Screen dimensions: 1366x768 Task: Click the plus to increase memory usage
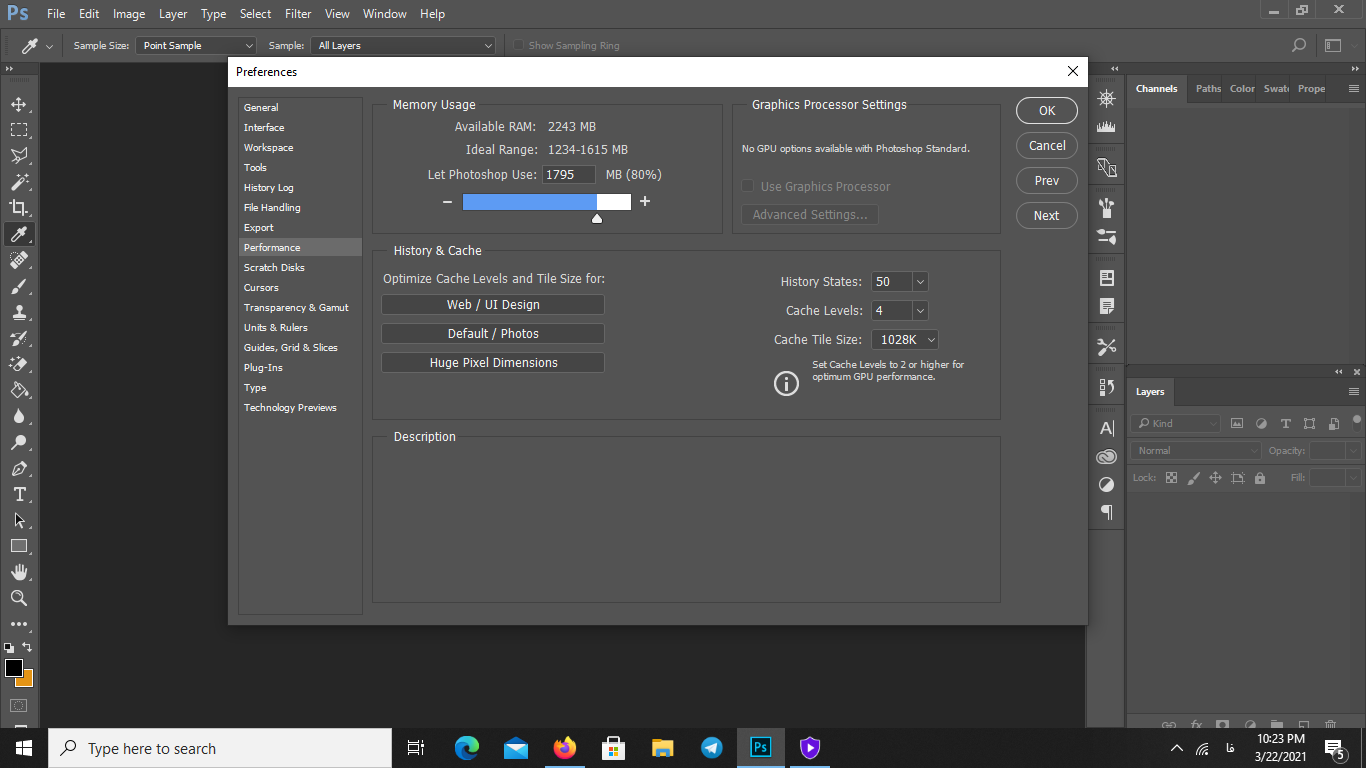[645, 201]
